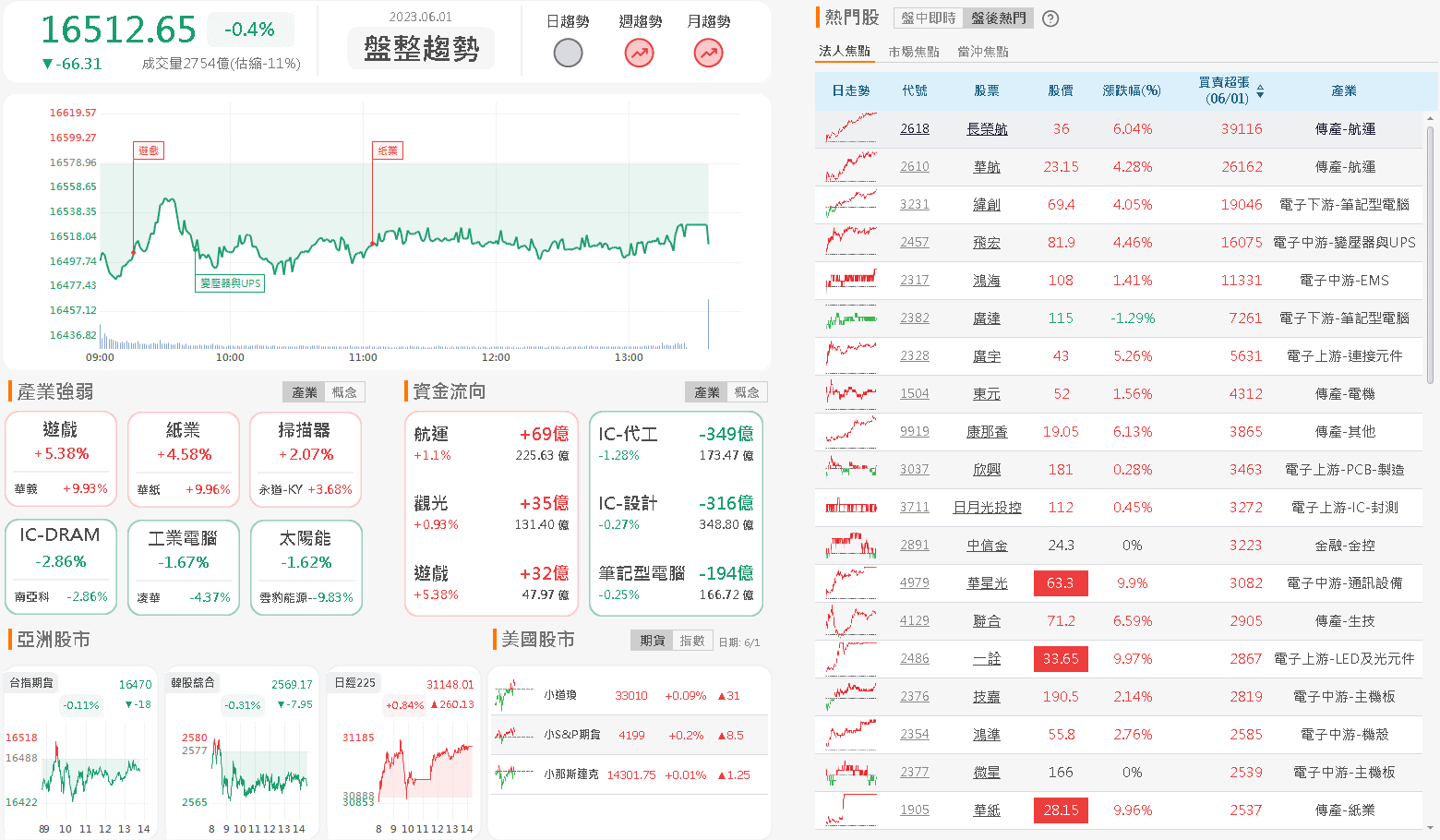Click the index value 16512.65
The height and width of the screenshot is (840, 1440).
point(118,30)
